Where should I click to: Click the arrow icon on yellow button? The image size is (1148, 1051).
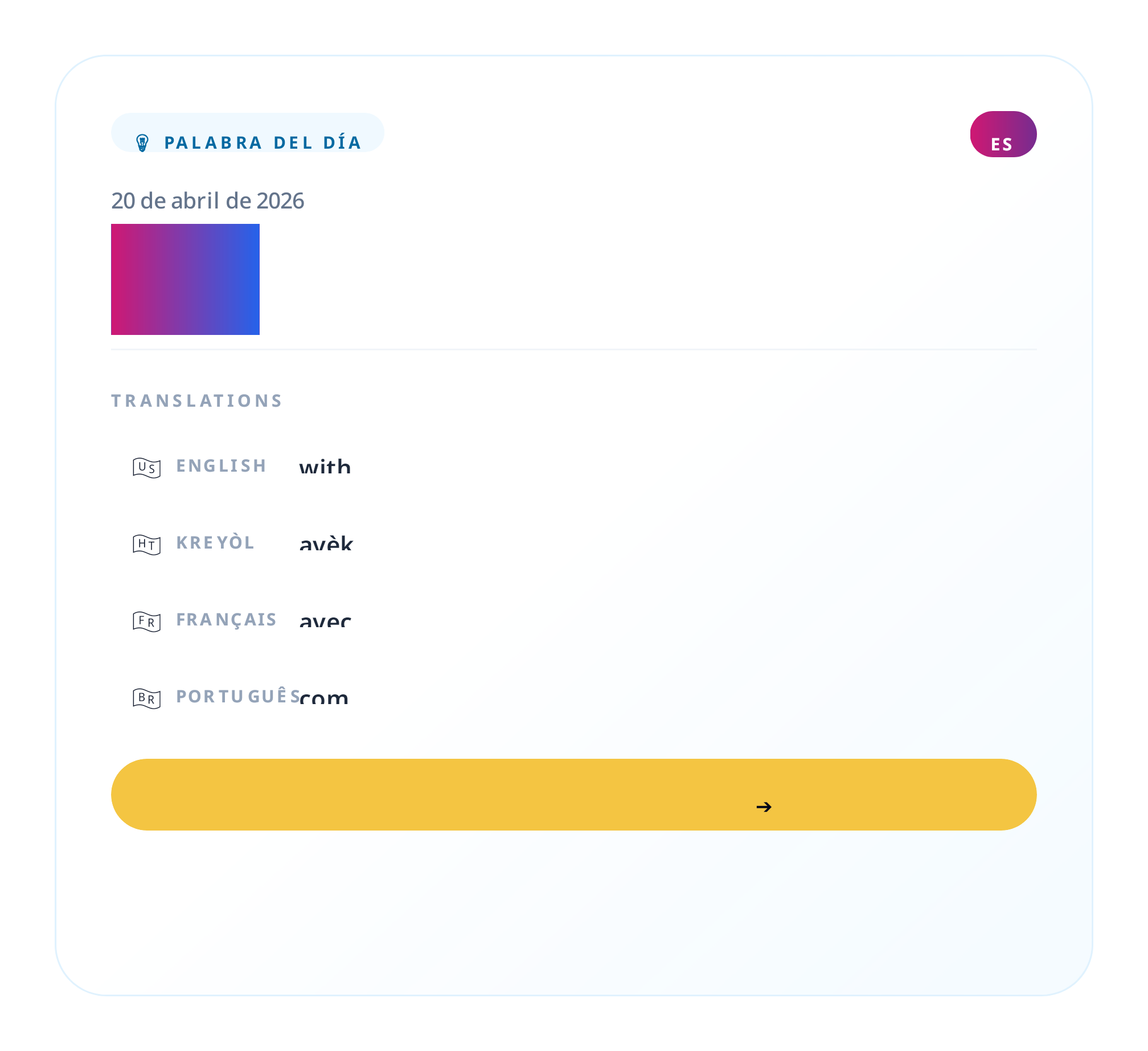[x=764, y=807]
